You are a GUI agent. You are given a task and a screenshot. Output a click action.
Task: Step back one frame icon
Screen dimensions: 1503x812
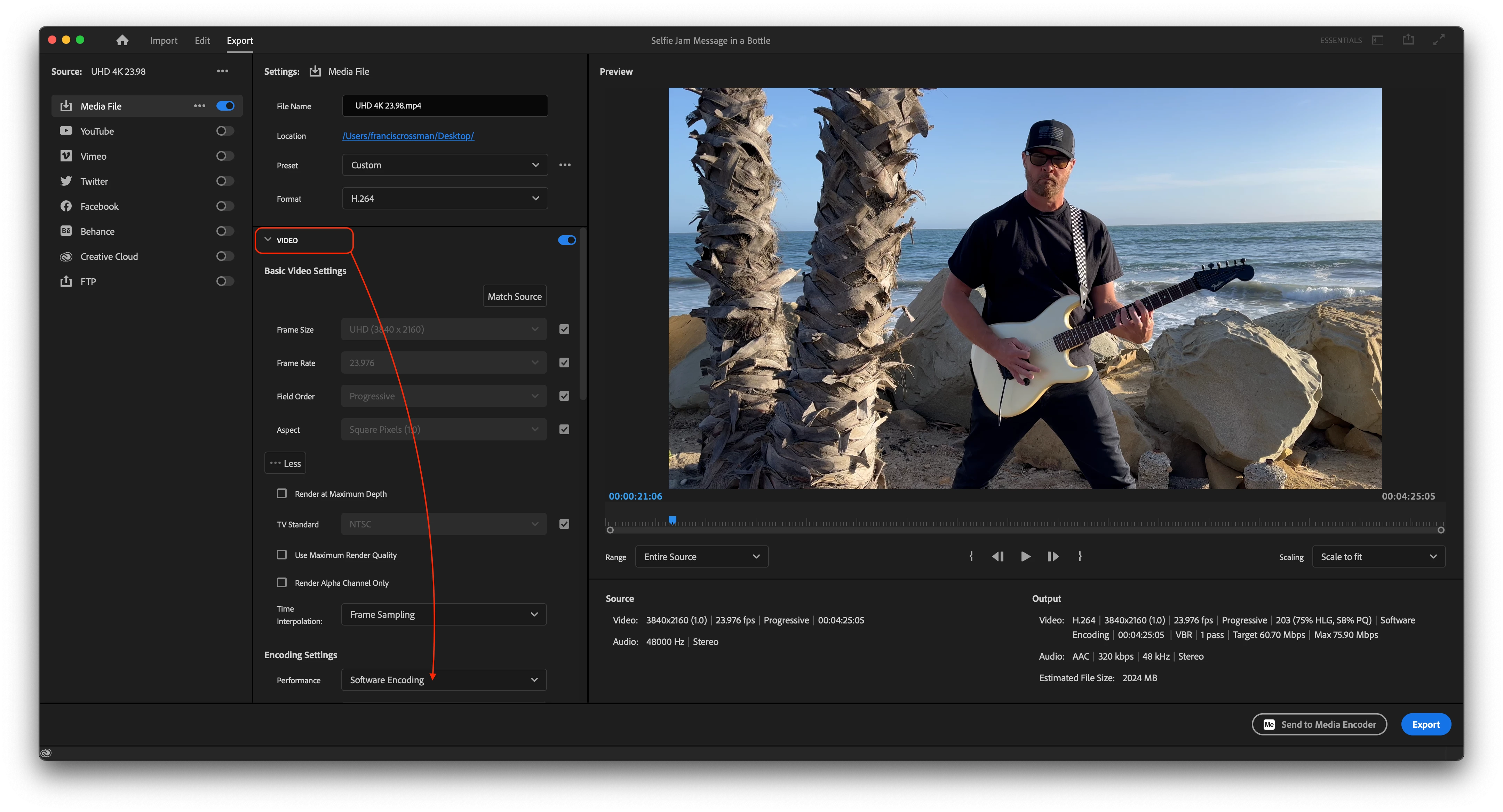pos(998,557)
